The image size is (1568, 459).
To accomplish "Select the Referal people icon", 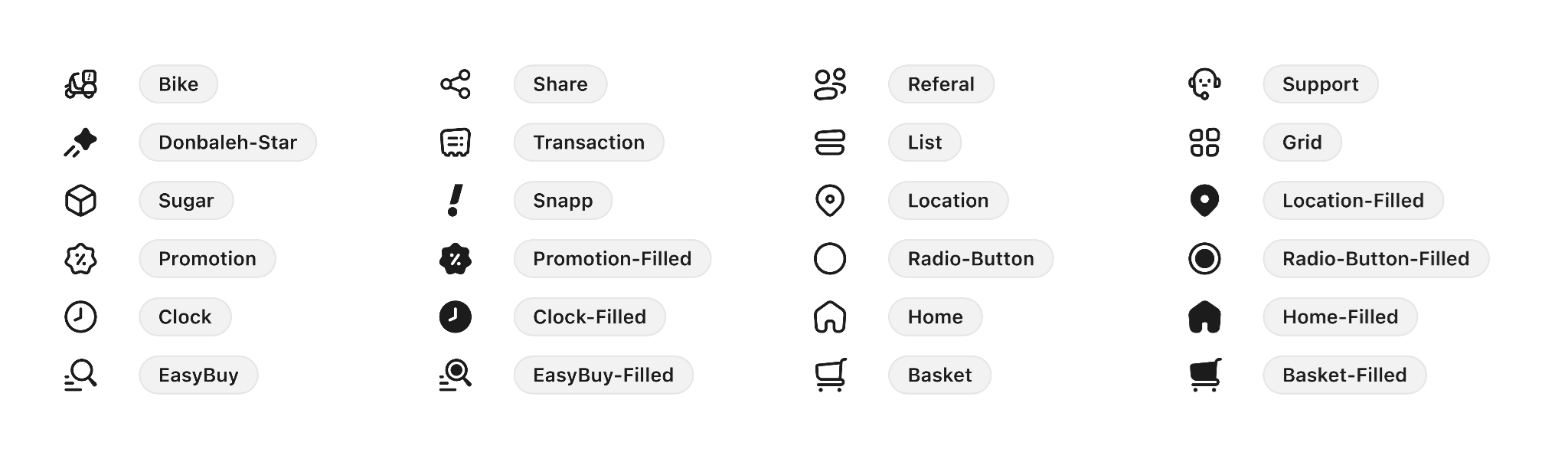I will pos(830,84).
